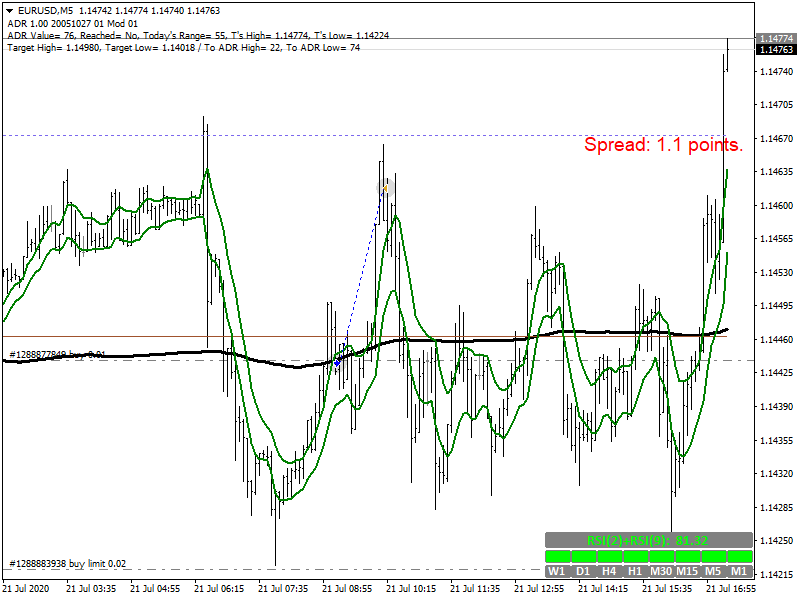Click the 1.14215 price axis label

[777, 574]
